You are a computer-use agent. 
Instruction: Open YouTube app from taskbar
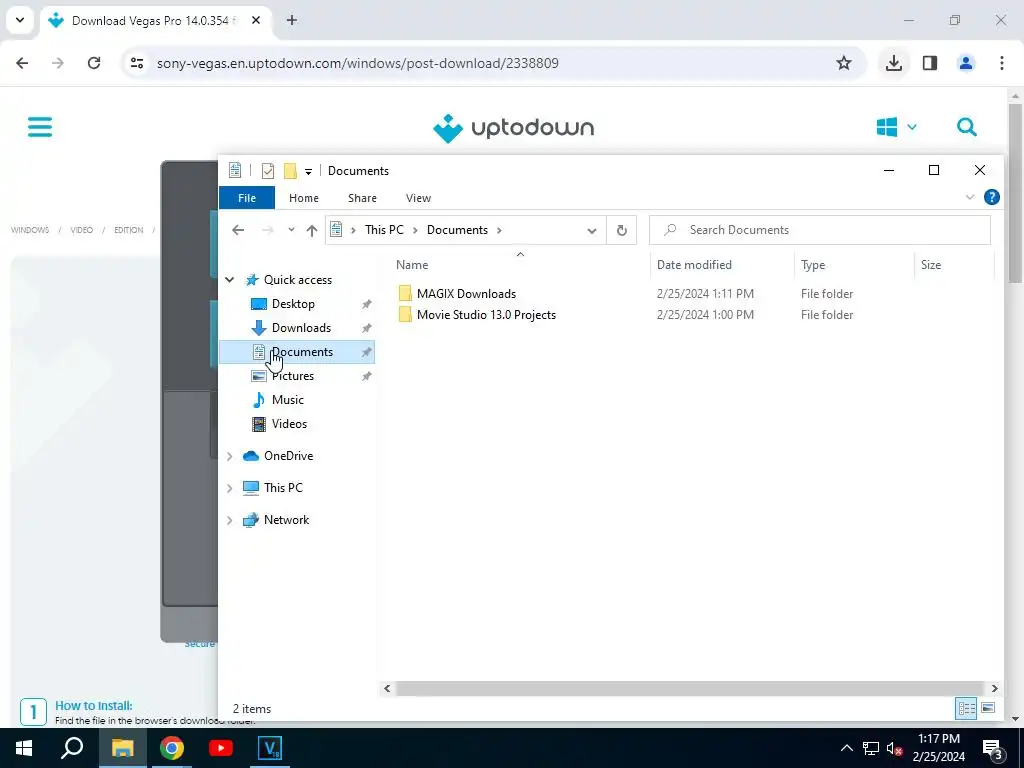[x=221, y=748]
